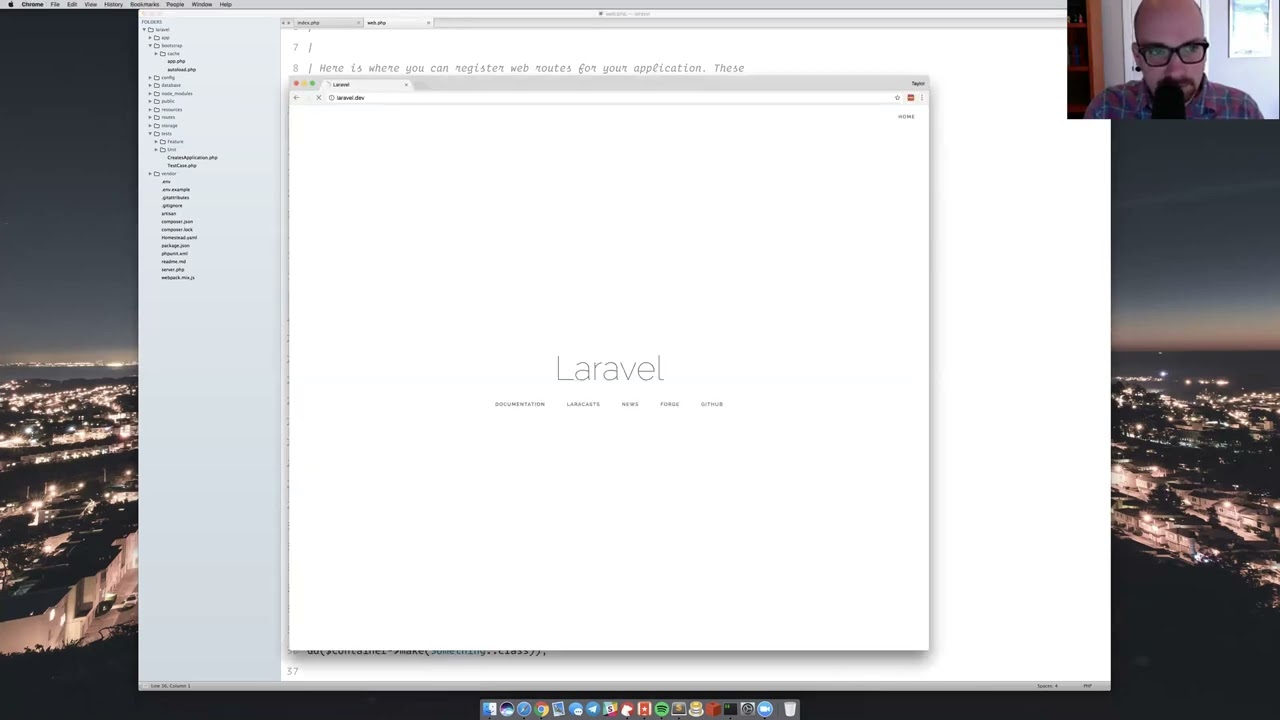The image size is (1280, 720).
Task: Open Wunderlist star icon in dock
Action: (x=644, y=709)
